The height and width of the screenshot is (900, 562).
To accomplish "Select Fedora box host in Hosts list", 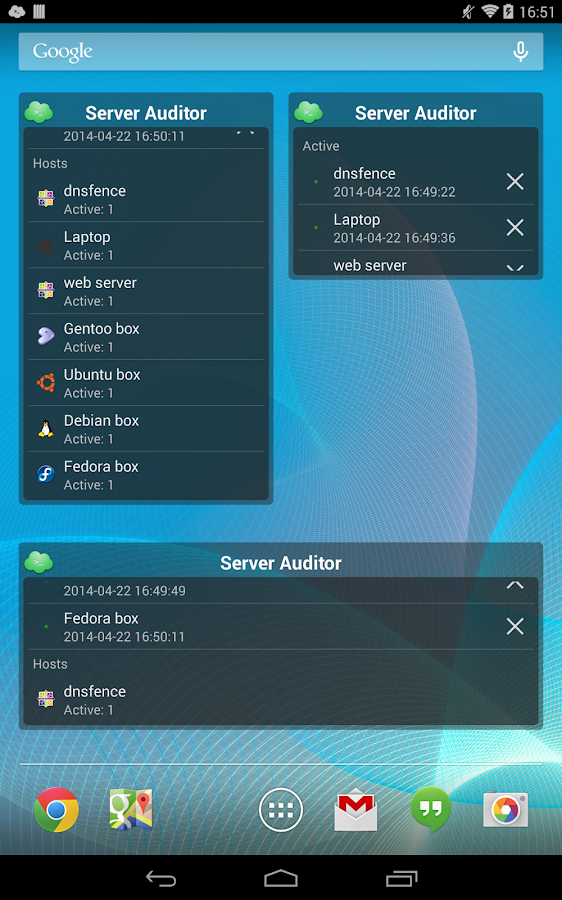I will pyautogui.click(x=146, y=475).
